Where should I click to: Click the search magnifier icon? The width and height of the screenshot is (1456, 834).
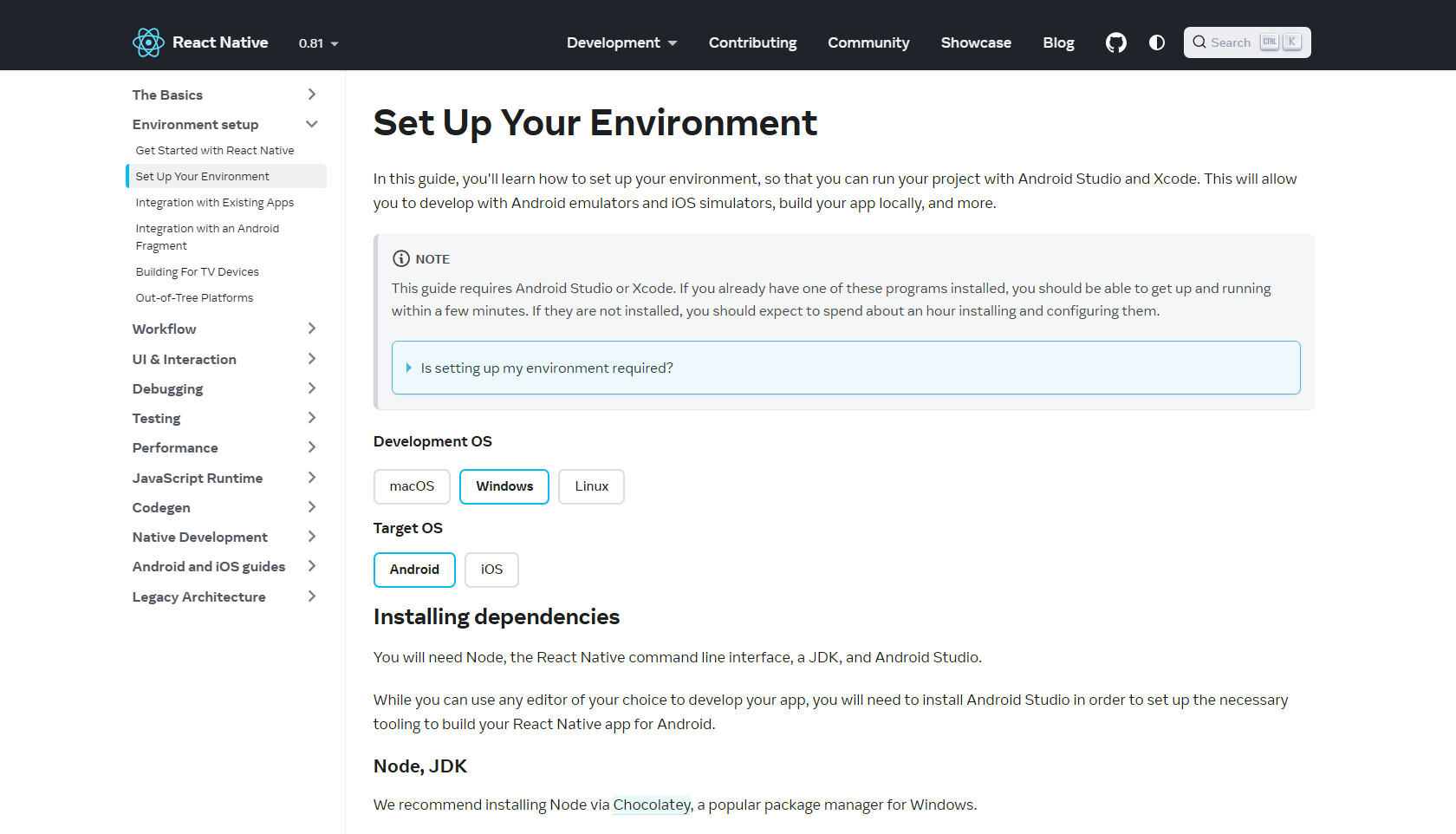pyautogui.click(x=1199, y=42)
